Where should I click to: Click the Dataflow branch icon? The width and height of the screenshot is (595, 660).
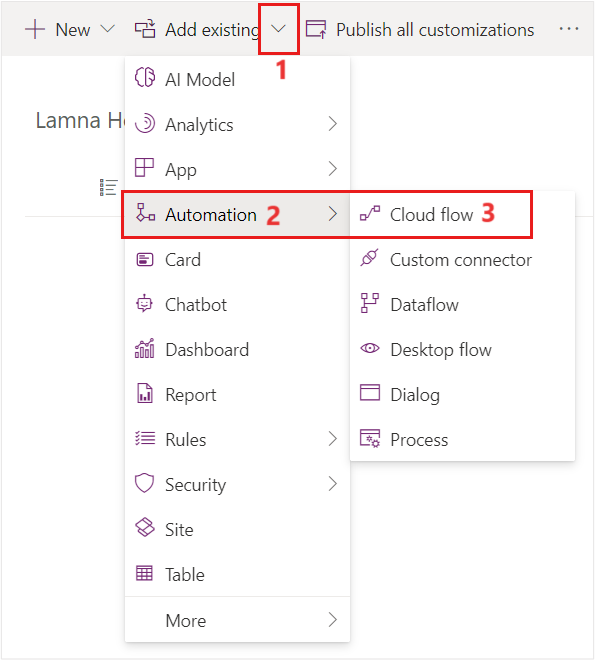370,303
